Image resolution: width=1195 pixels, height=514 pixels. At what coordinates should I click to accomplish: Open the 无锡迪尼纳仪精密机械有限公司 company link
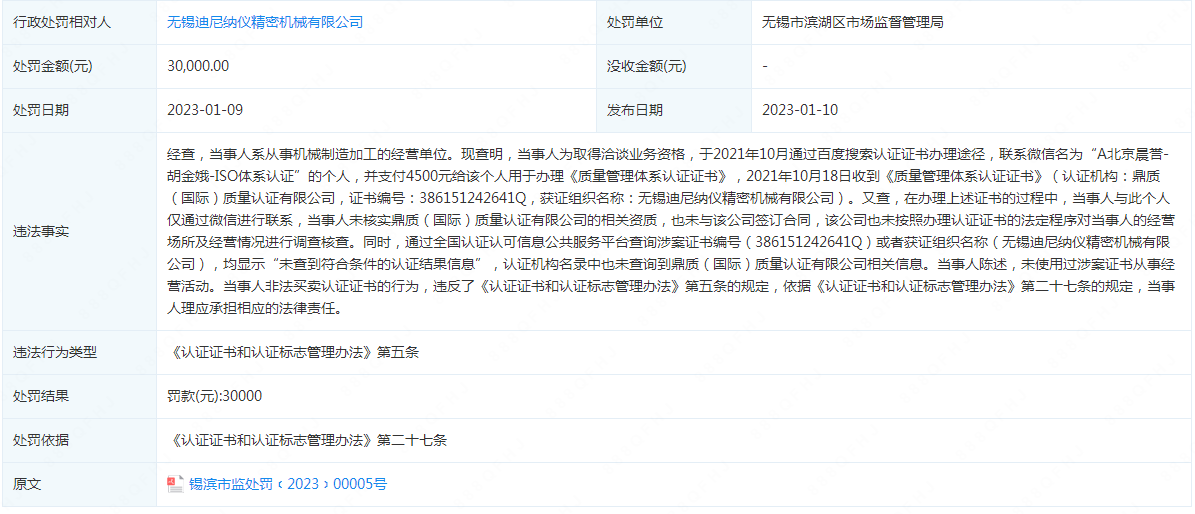tap(264, 22)
